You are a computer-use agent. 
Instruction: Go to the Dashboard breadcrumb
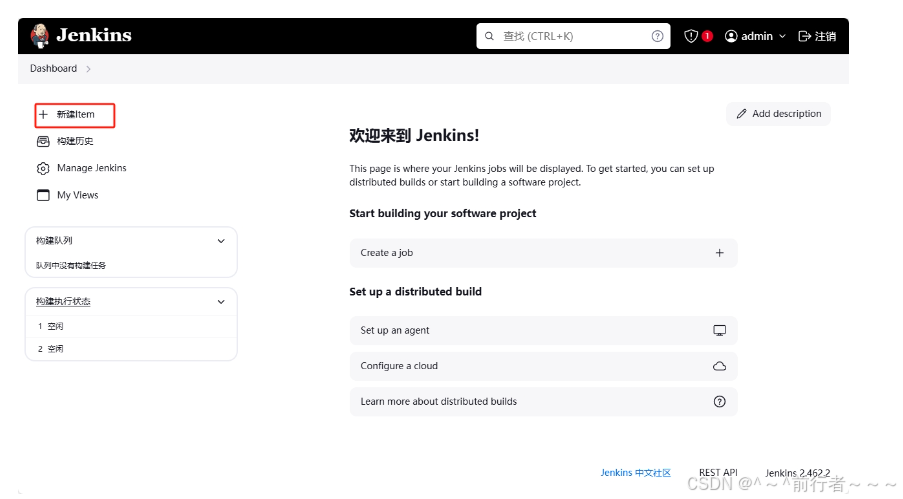coord(54,69)
